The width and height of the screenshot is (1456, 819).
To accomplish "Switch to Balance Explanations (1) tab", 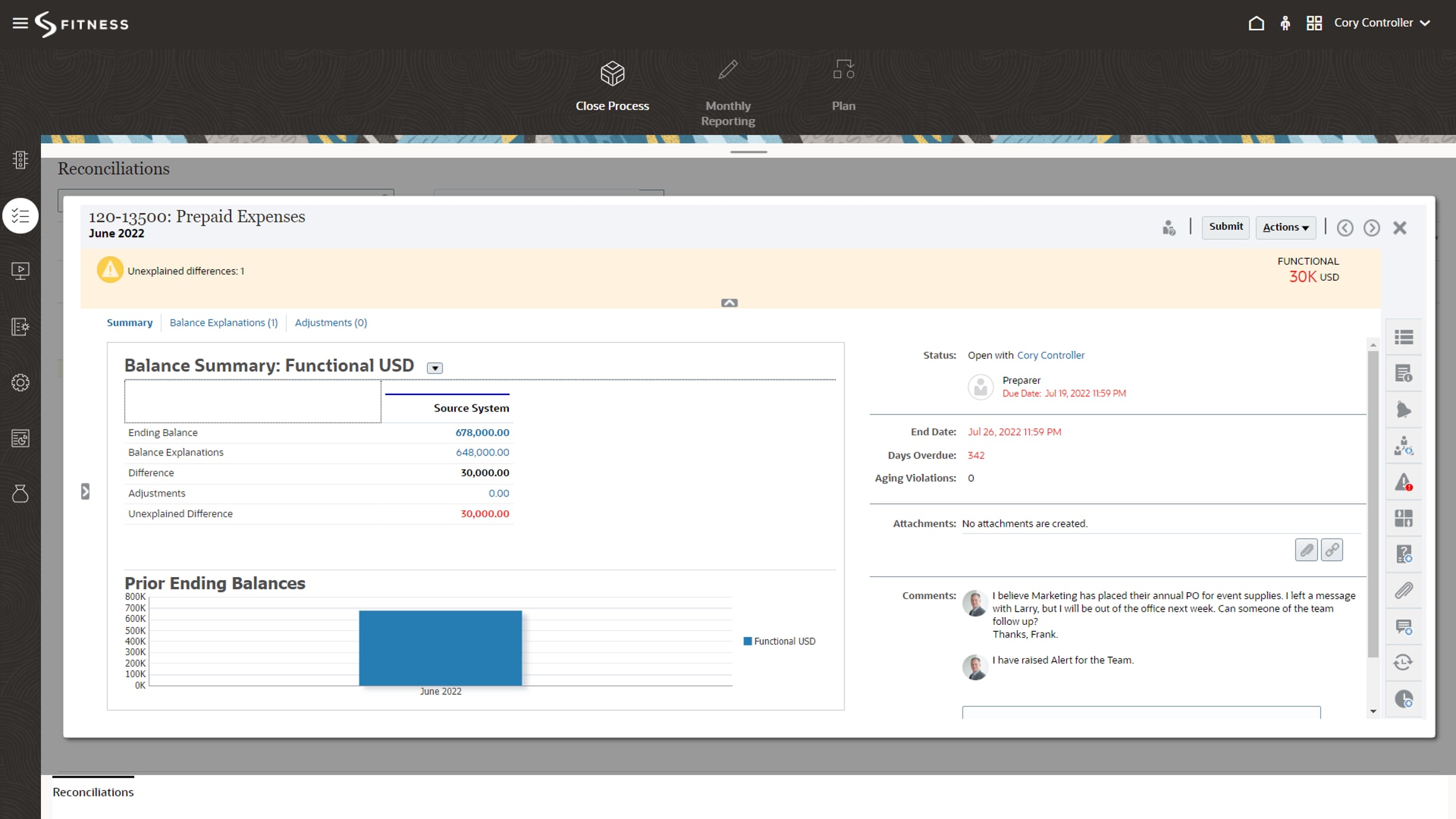I will point(224,323).
